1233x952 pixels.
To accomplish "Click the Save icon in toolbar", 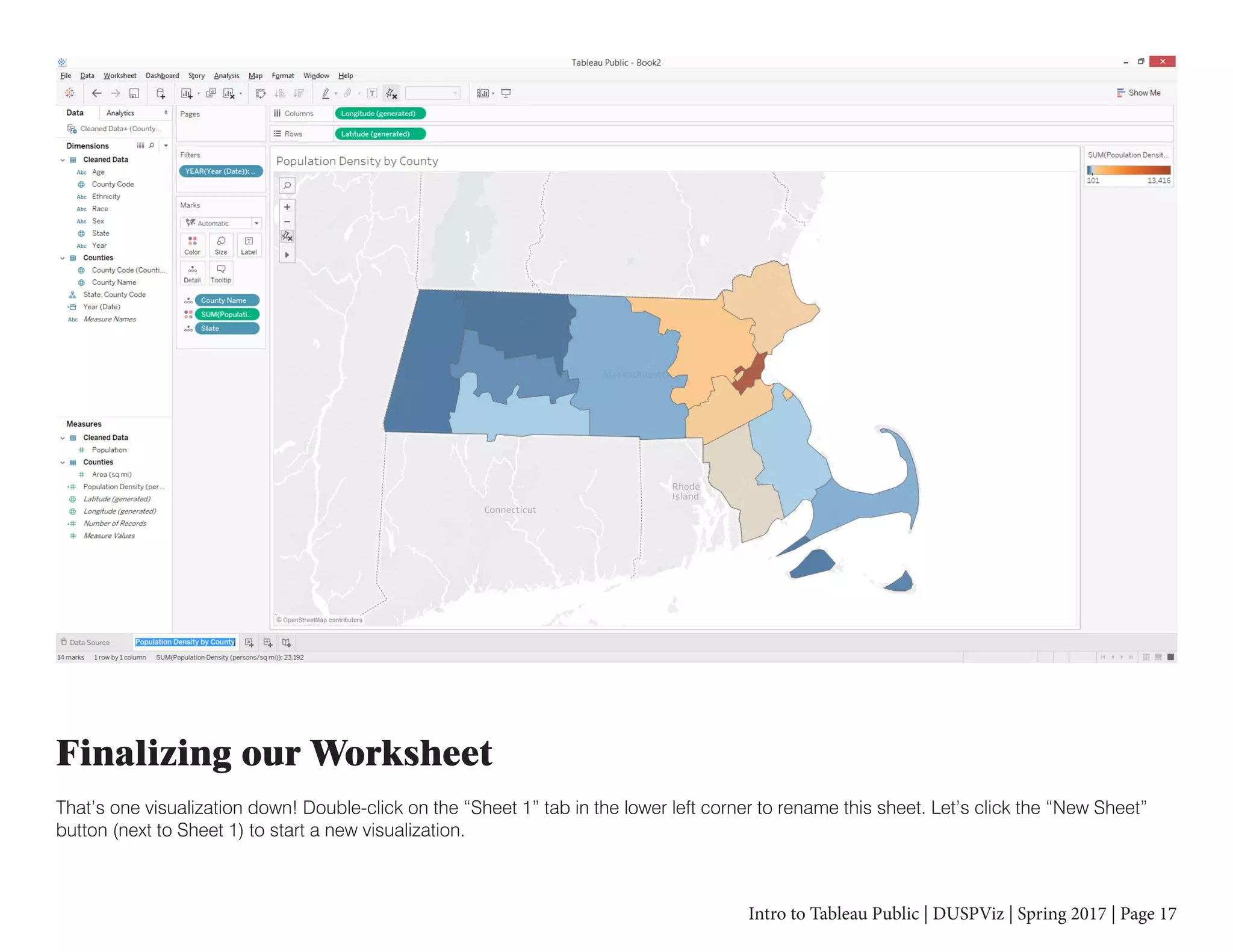I will 134,93.
